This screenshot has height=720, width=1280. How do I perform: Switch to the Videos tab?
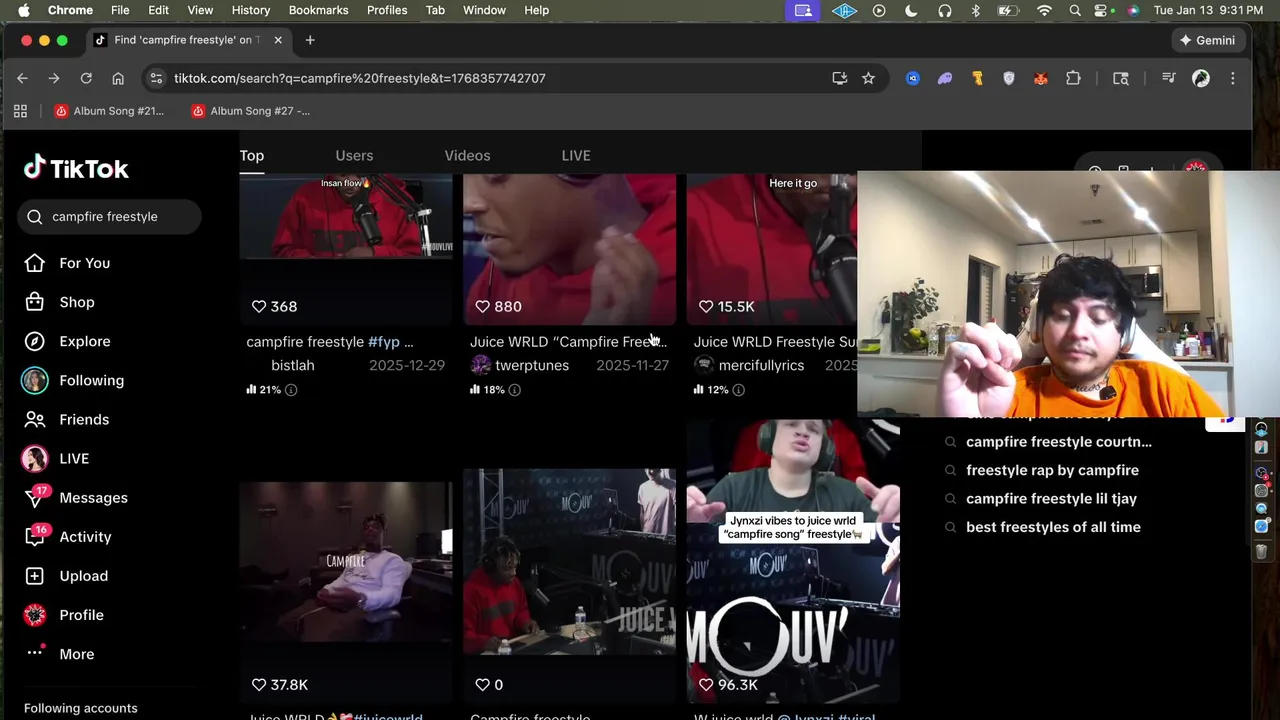tap(467, 155)
